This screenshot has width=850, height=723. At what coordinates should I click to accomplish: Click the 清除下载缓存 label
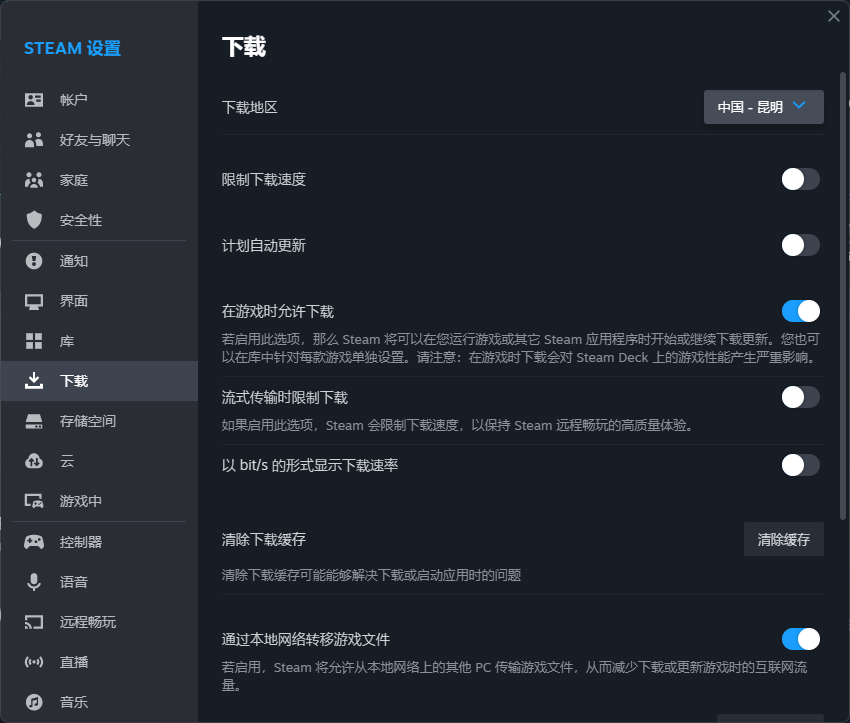(x=263, y=539)
